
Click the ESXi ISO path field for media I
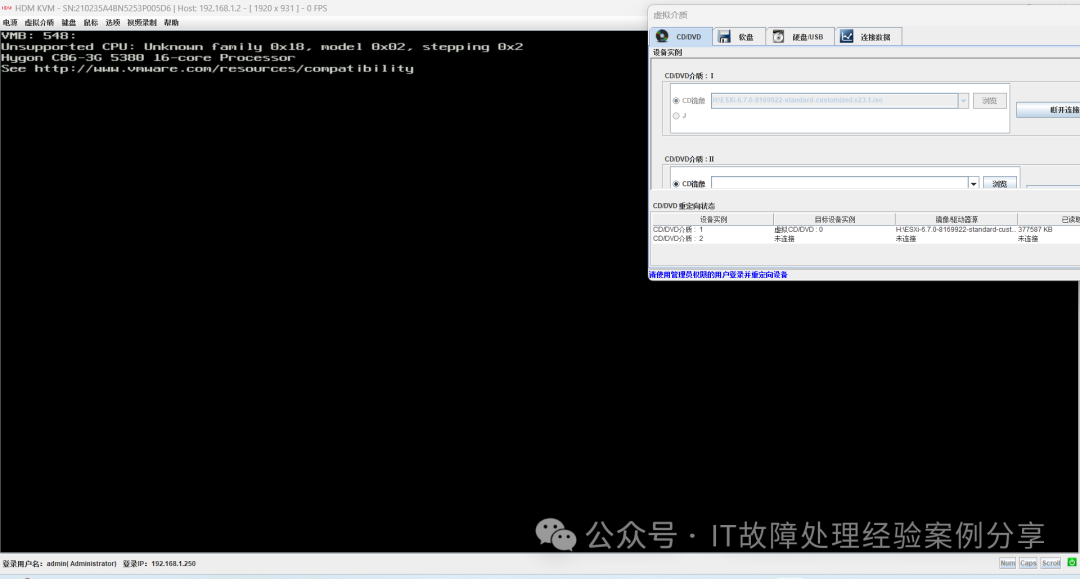[x=834, y=101]
